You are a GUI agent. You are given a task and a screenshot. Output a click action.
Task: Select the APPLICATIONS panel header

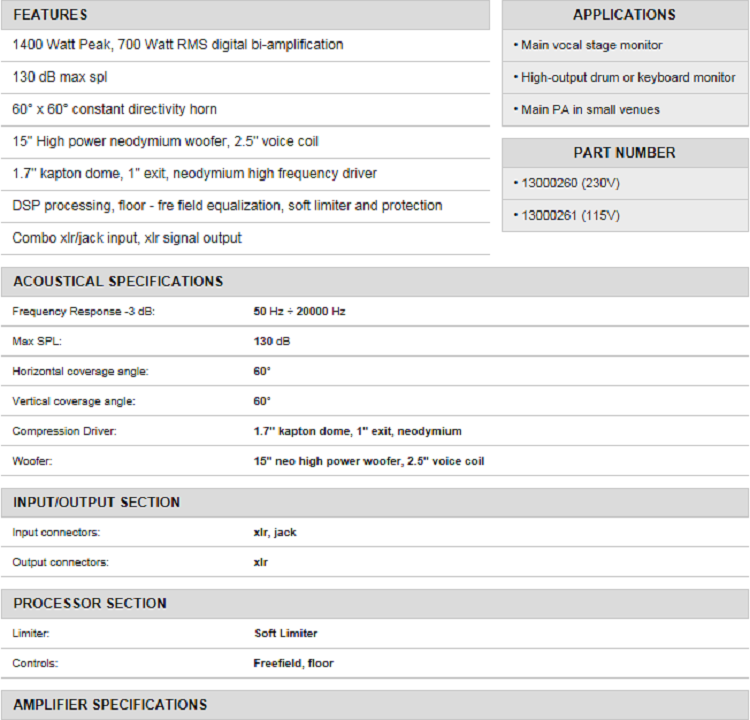tap(624, 15)
